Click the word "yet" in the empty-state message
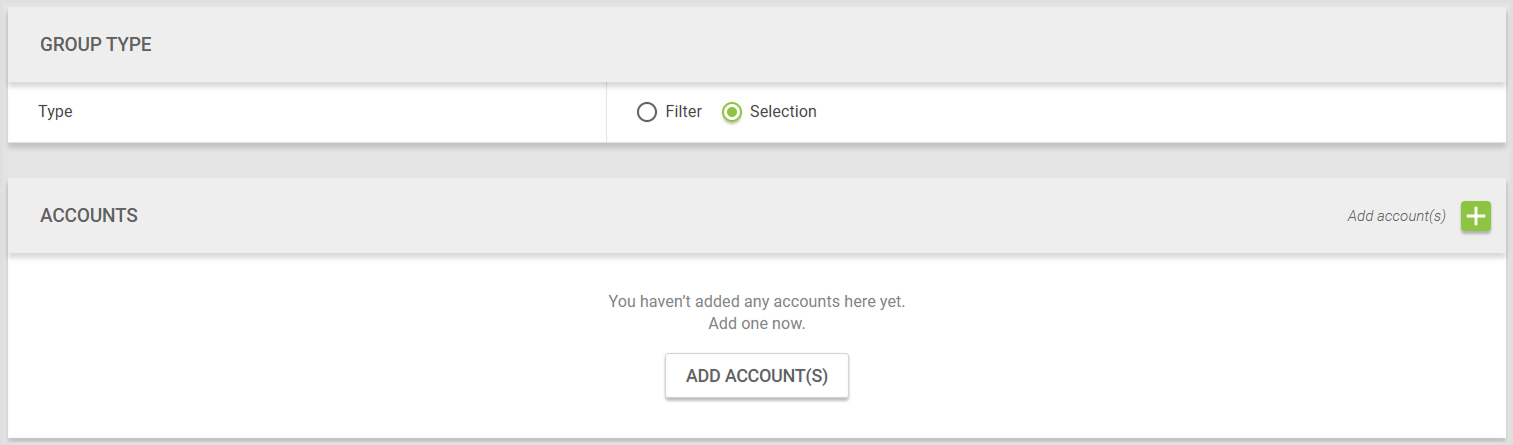1513x445 pixels. (x=889, y=301)
